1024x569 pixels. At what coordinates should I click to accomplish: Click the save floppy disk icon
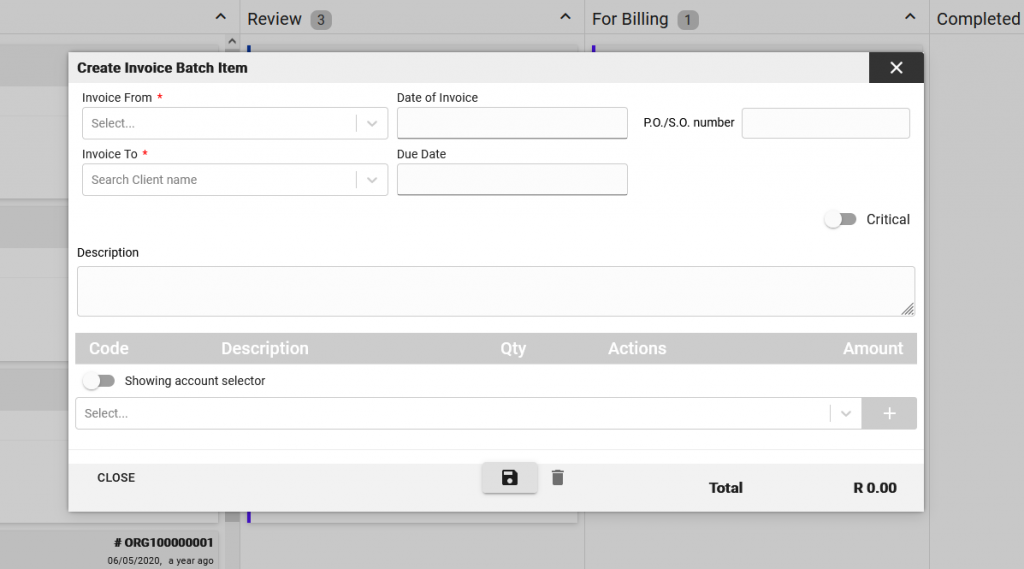[509, 478]
